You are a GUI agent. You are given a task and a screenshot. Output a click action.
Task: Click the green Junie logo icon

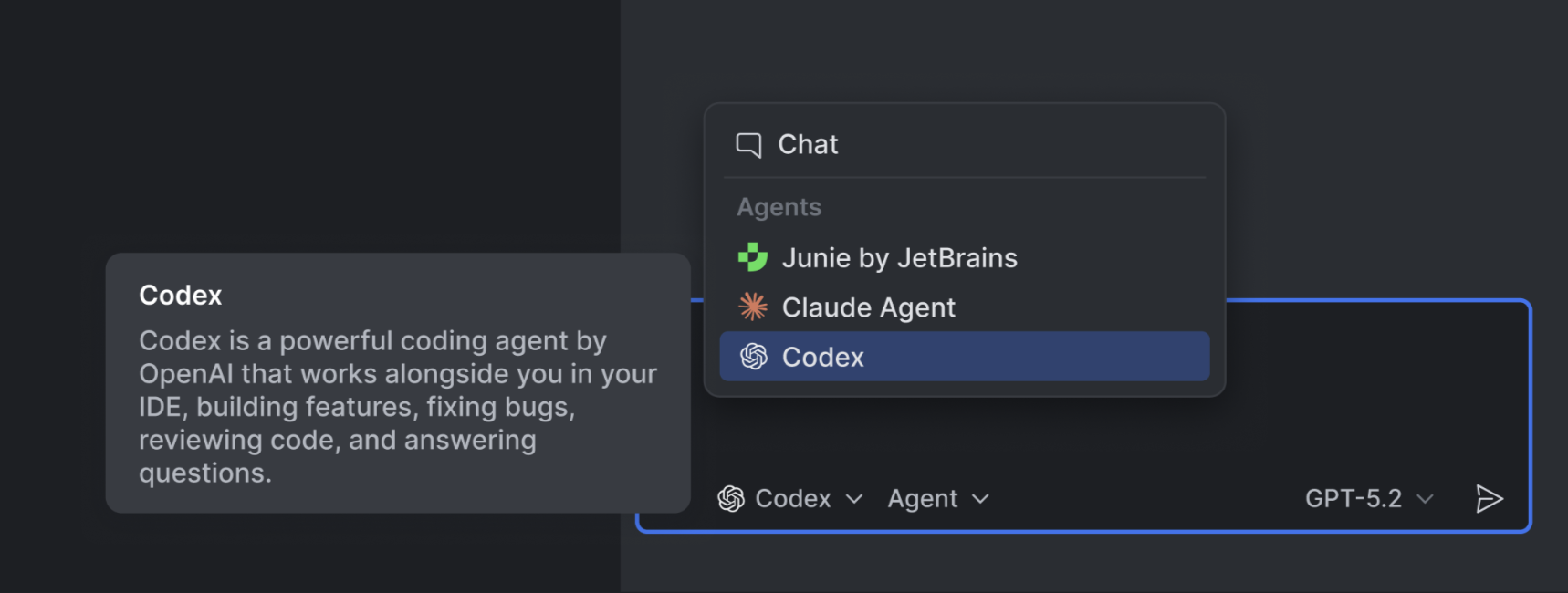pos(752,258)
